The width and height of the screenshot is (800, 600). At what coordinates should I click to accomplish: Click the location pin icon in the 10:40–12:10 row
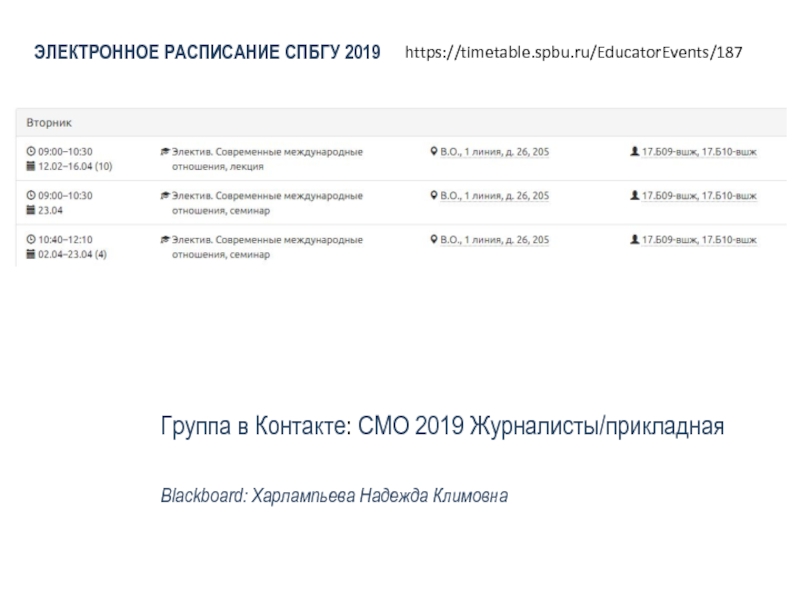pos(434,239)
